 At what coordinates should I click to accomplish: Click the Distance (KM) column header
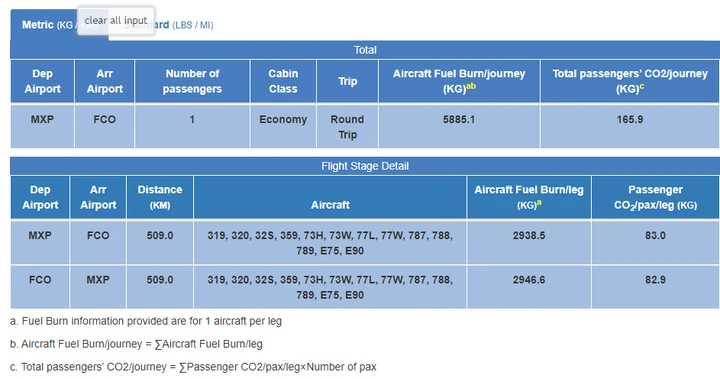pos(160,197)
